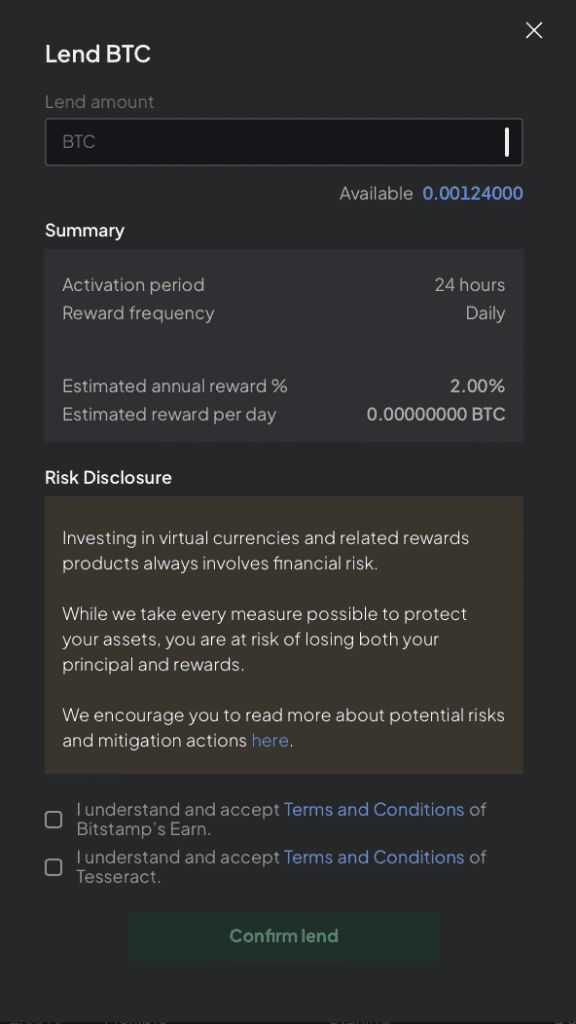
Task: Click the Lend amount field label
Action: pos(100,102)
